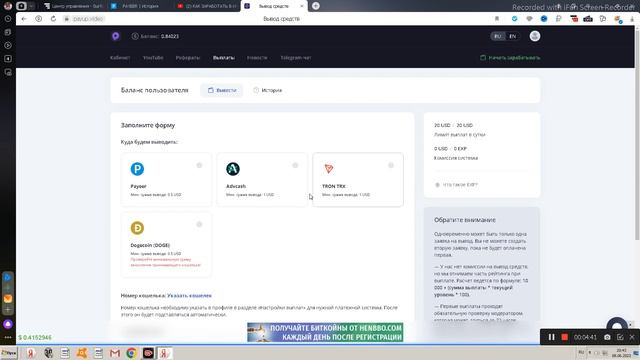This screenshot has height=360, width=640.
Task: Open the Telegram-чат menu item
Action: pyautogui.click(x=296, y=58)
